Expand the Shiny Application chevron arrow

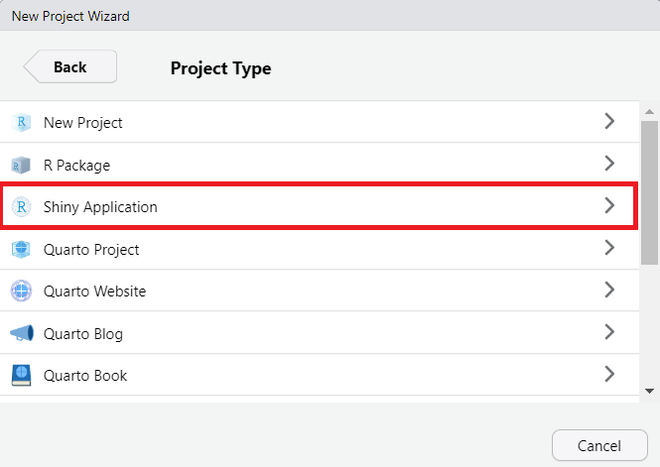tap(610, 206)
